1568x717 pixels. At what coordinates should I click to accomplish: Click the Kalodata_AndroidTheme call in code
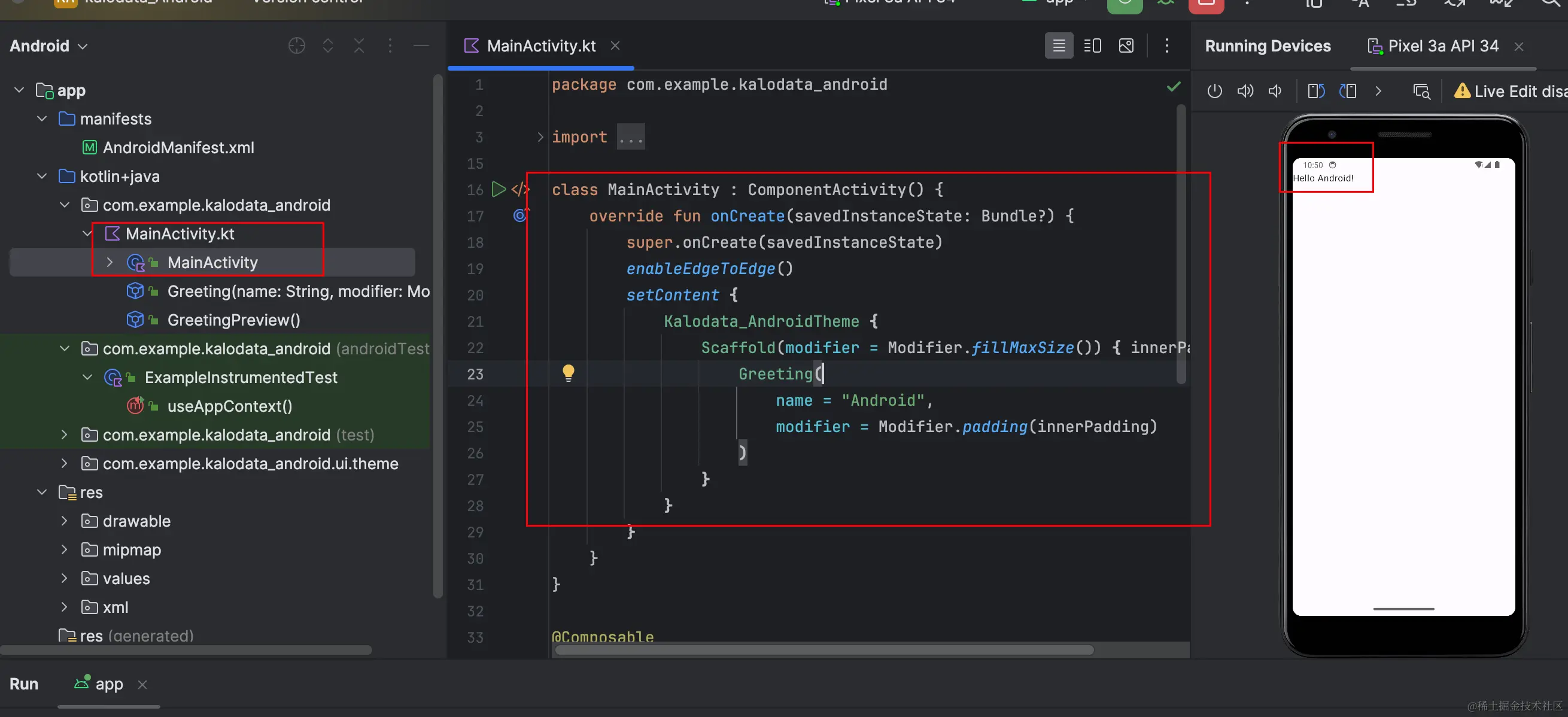(761, 321)
